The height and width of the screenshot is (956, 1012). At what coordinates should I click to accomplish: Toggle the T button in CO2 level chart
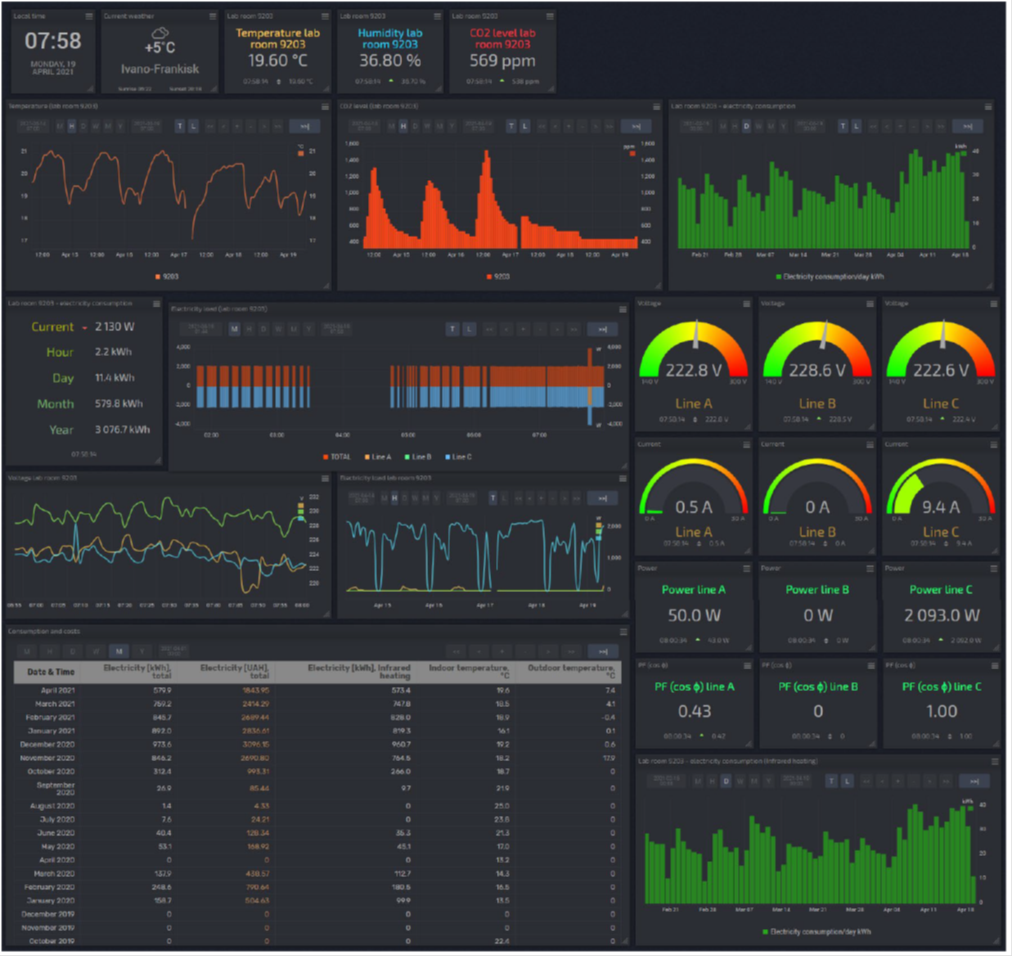(511, 127)
